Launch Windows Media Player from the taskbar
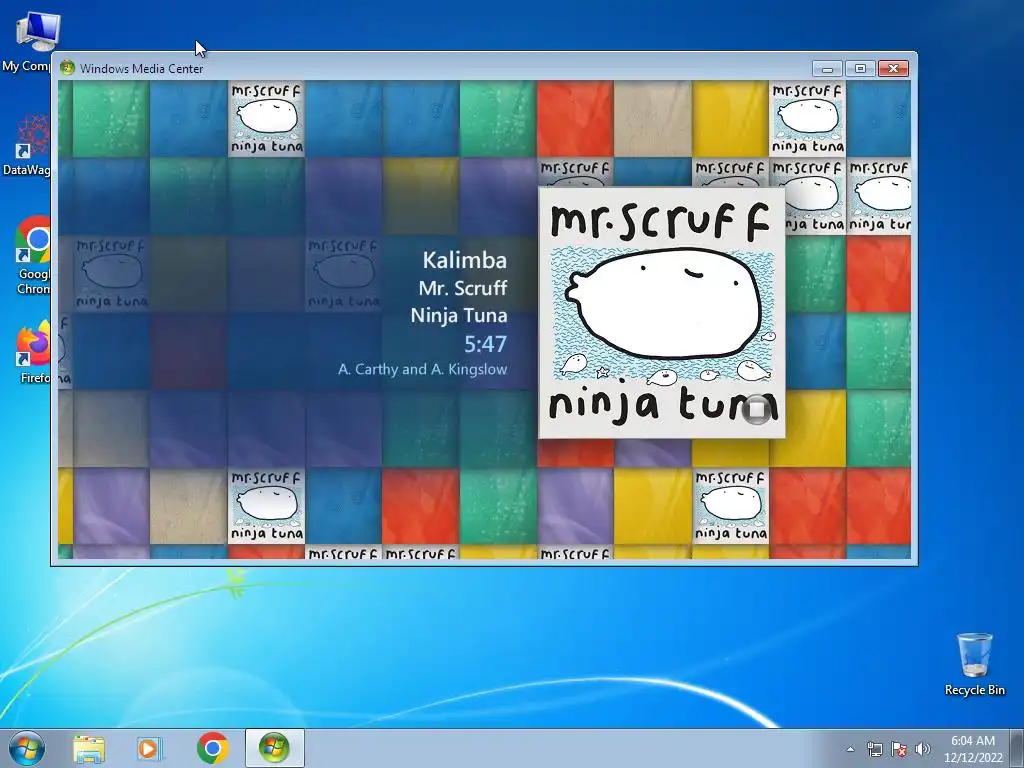Screen dimensions: 1024x768 point(150,748)
